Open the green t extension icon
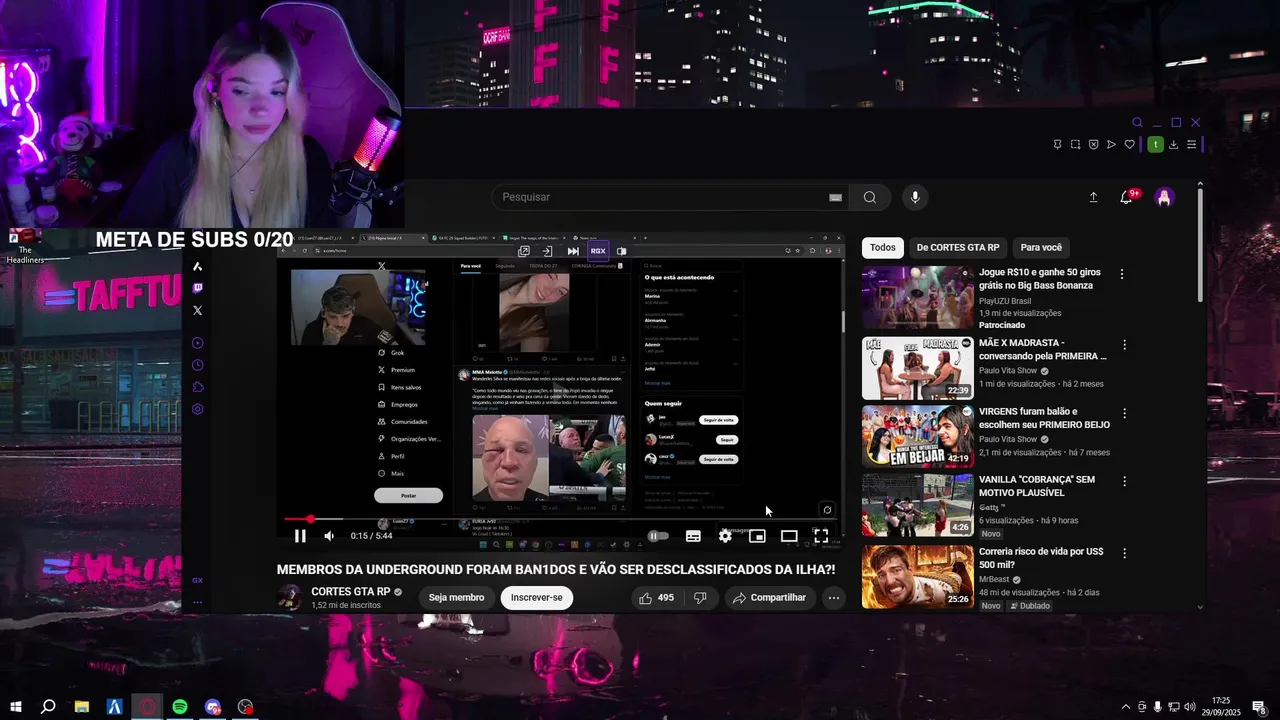The width and height of the screenshot is (1280, 720). pos(1155,145)
